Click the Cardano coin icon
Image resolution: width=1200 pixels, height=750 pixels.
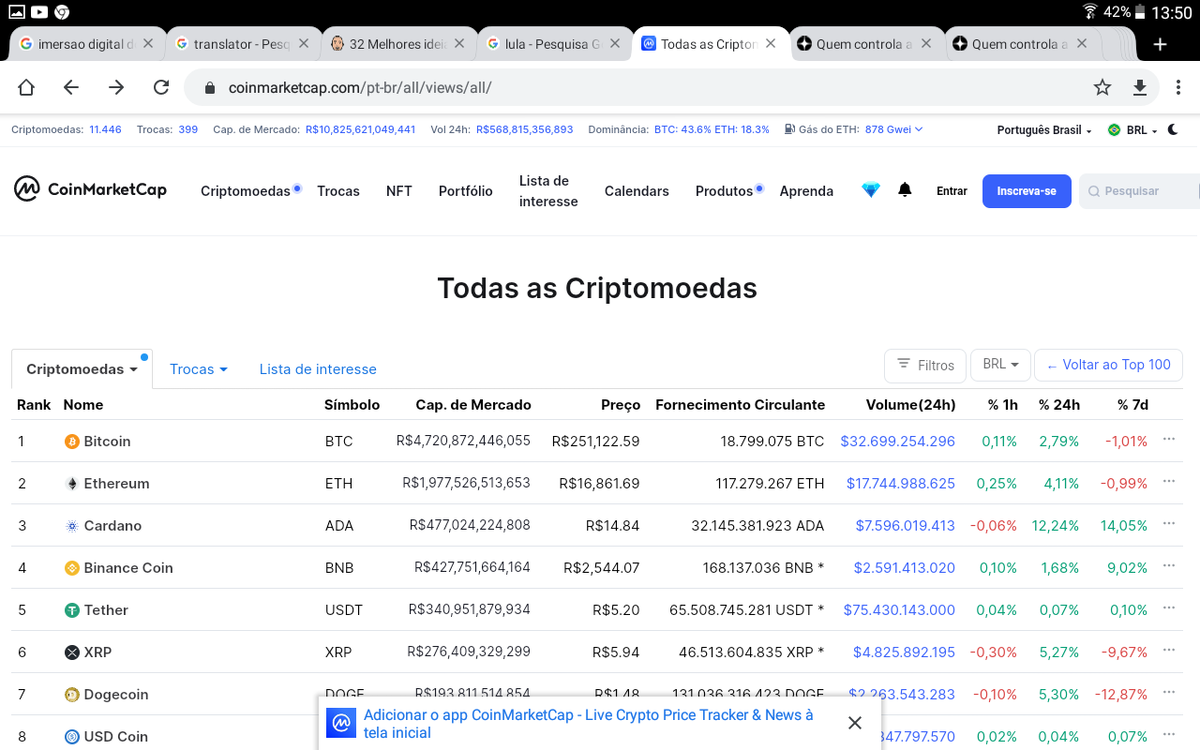pos(72,525)
